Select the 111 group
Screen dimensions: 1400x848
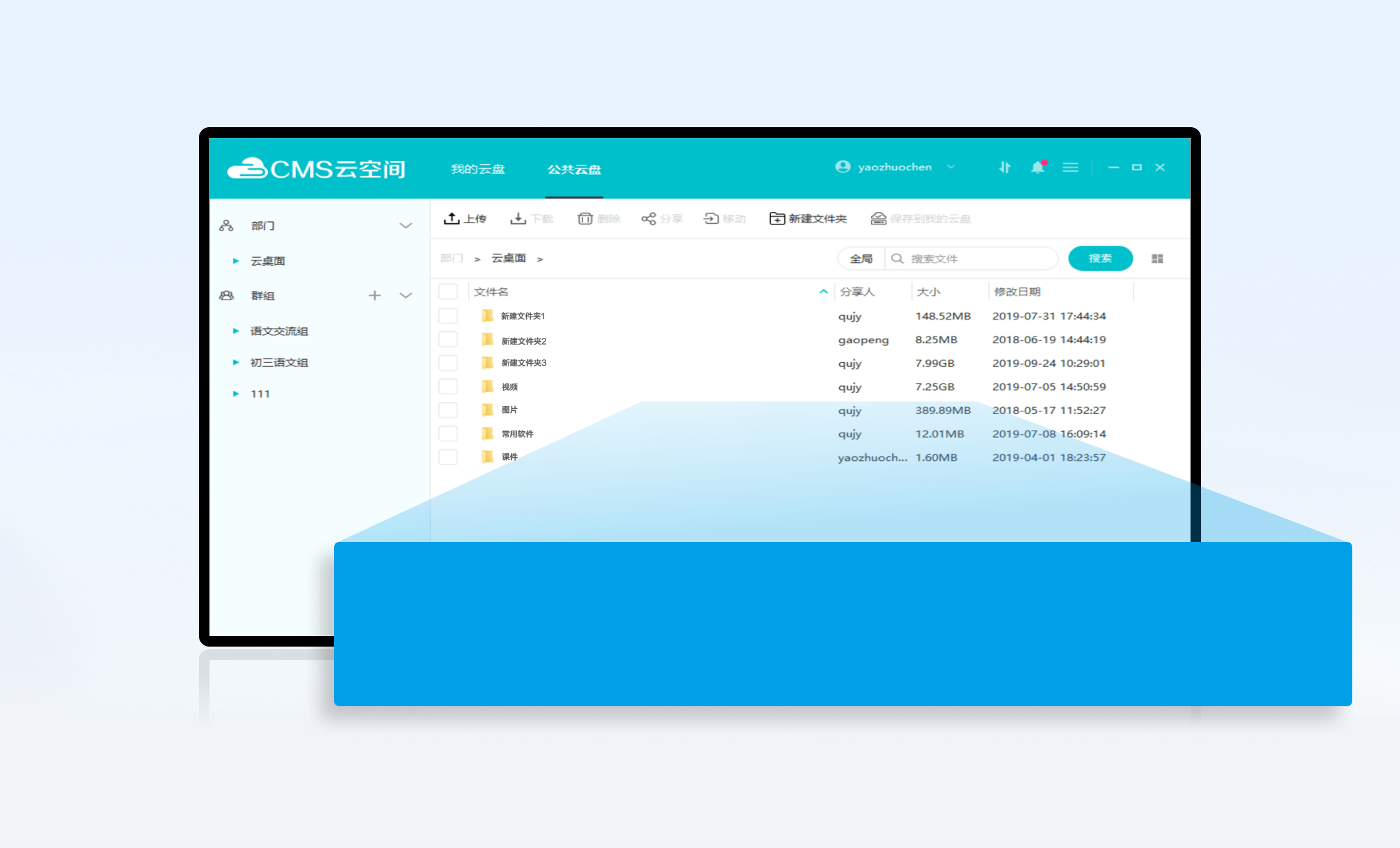tap(260, 394)
